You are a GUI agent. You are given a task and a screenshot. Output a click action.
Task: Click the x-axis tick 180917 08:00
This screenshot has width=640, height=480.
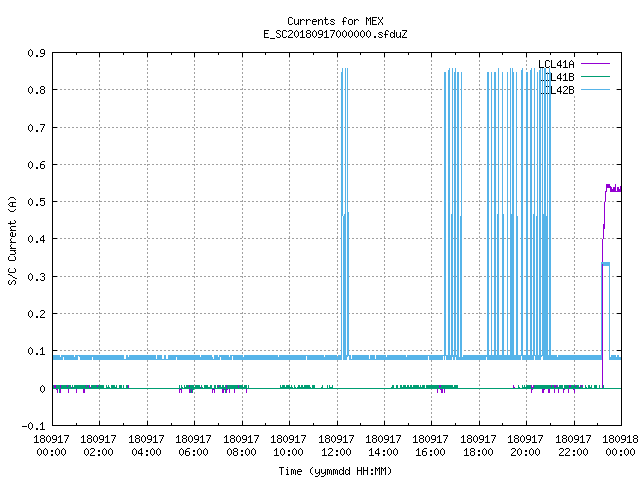click(x=242, y=446)
